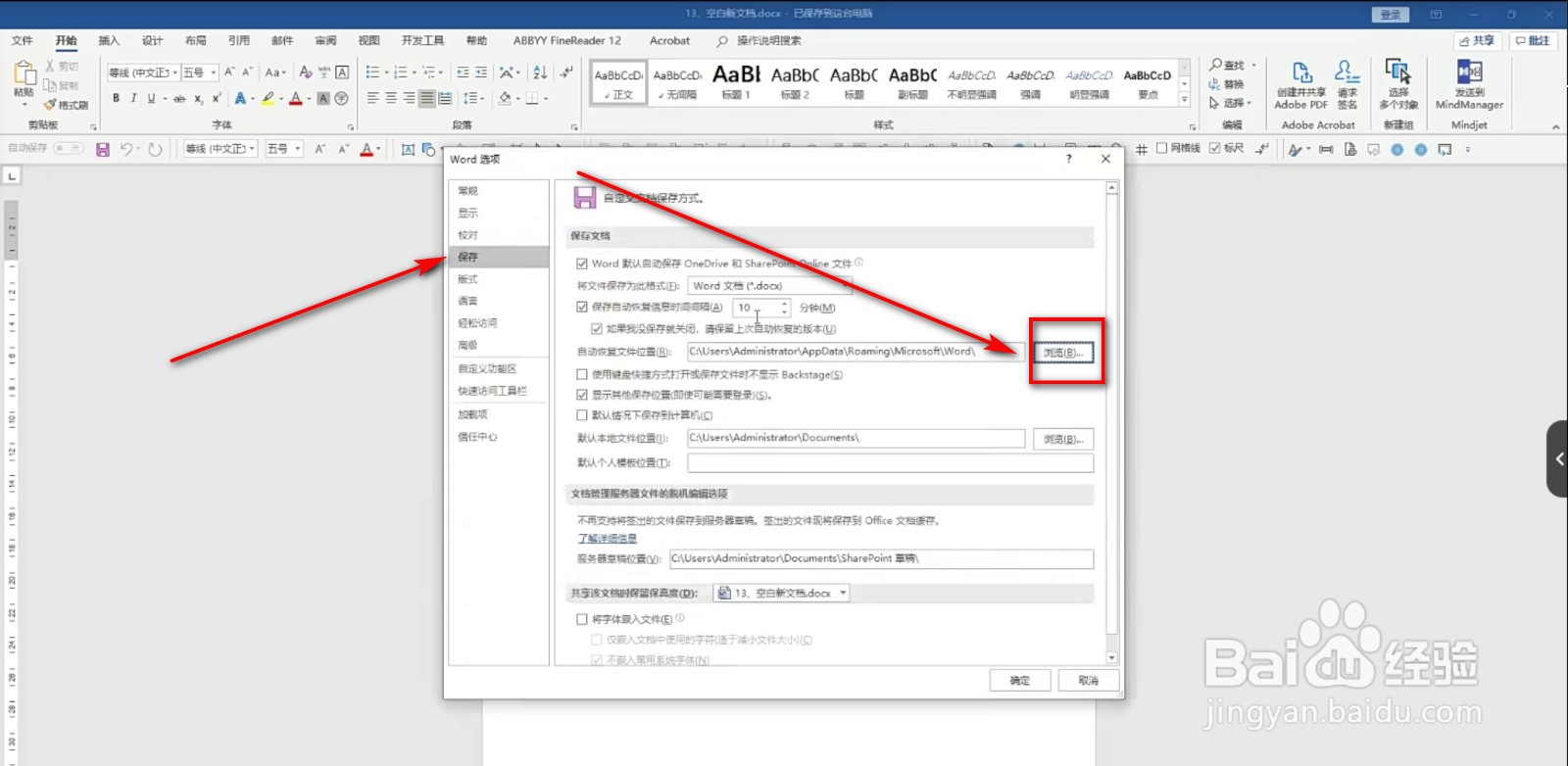
Task: Uncheck AutoSave OneDrive and SharePoint Online files
Action: [582, 263]
